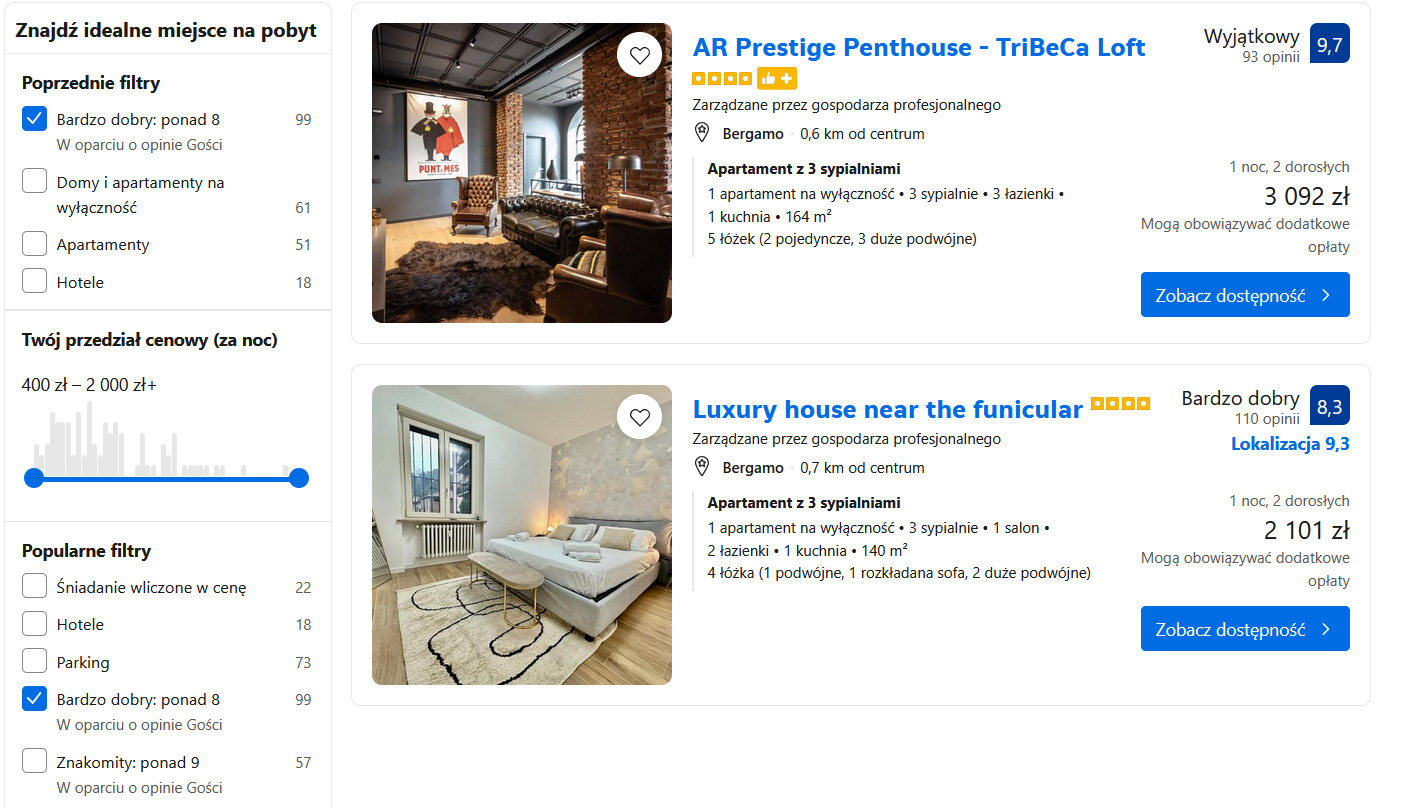Save AR Prestige Penthouse with heart icon

[640, 55]
